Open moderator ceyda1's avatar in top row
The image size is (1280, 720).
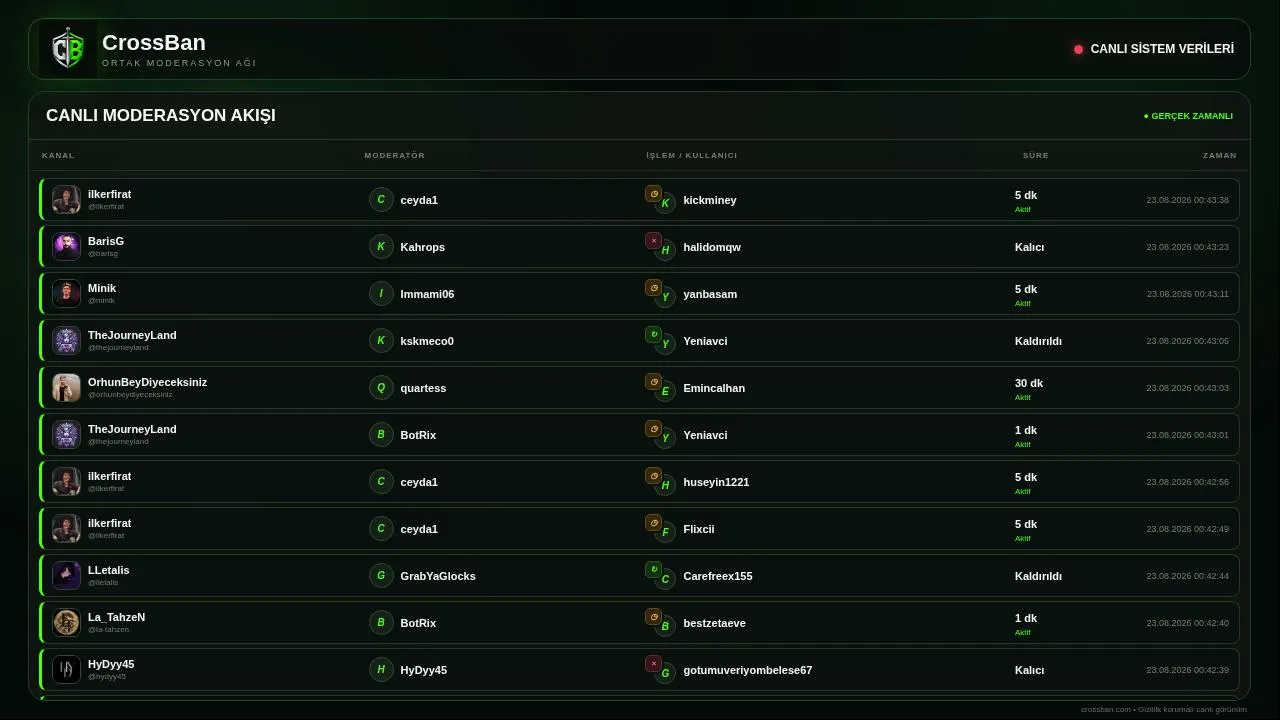(x=381, y=200)
